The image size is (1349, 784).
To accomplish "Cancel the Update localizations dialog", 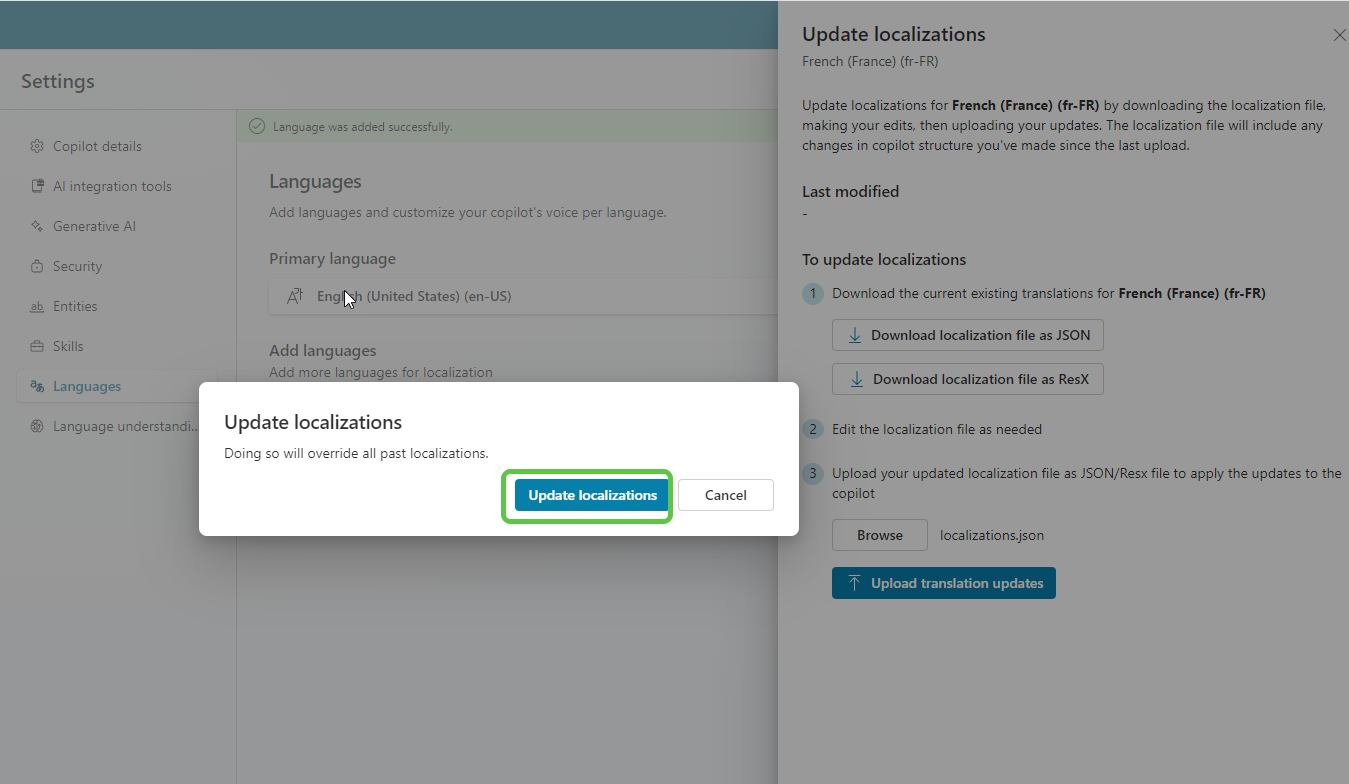I will [725, 495].
